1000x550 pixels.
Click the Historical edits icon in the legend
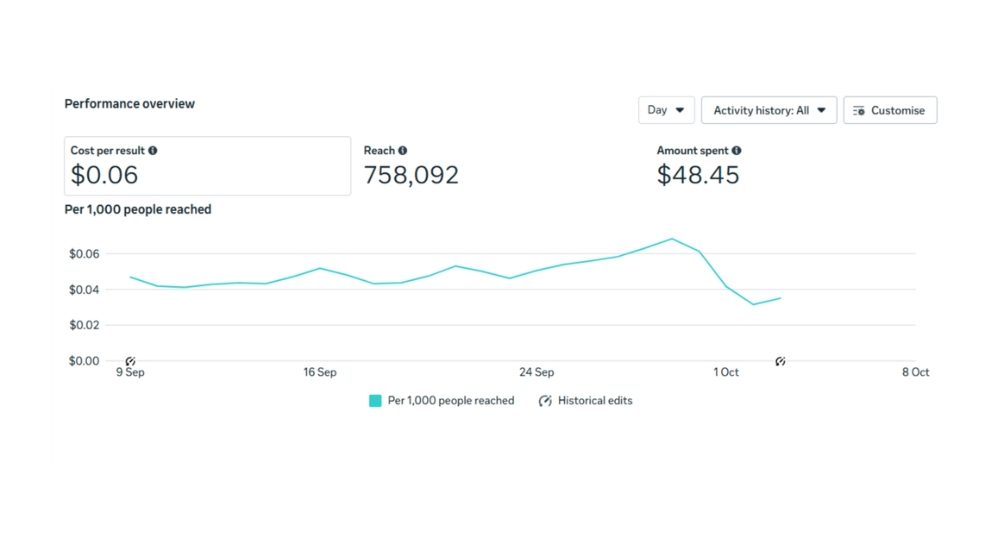click(x=545, y=401)
